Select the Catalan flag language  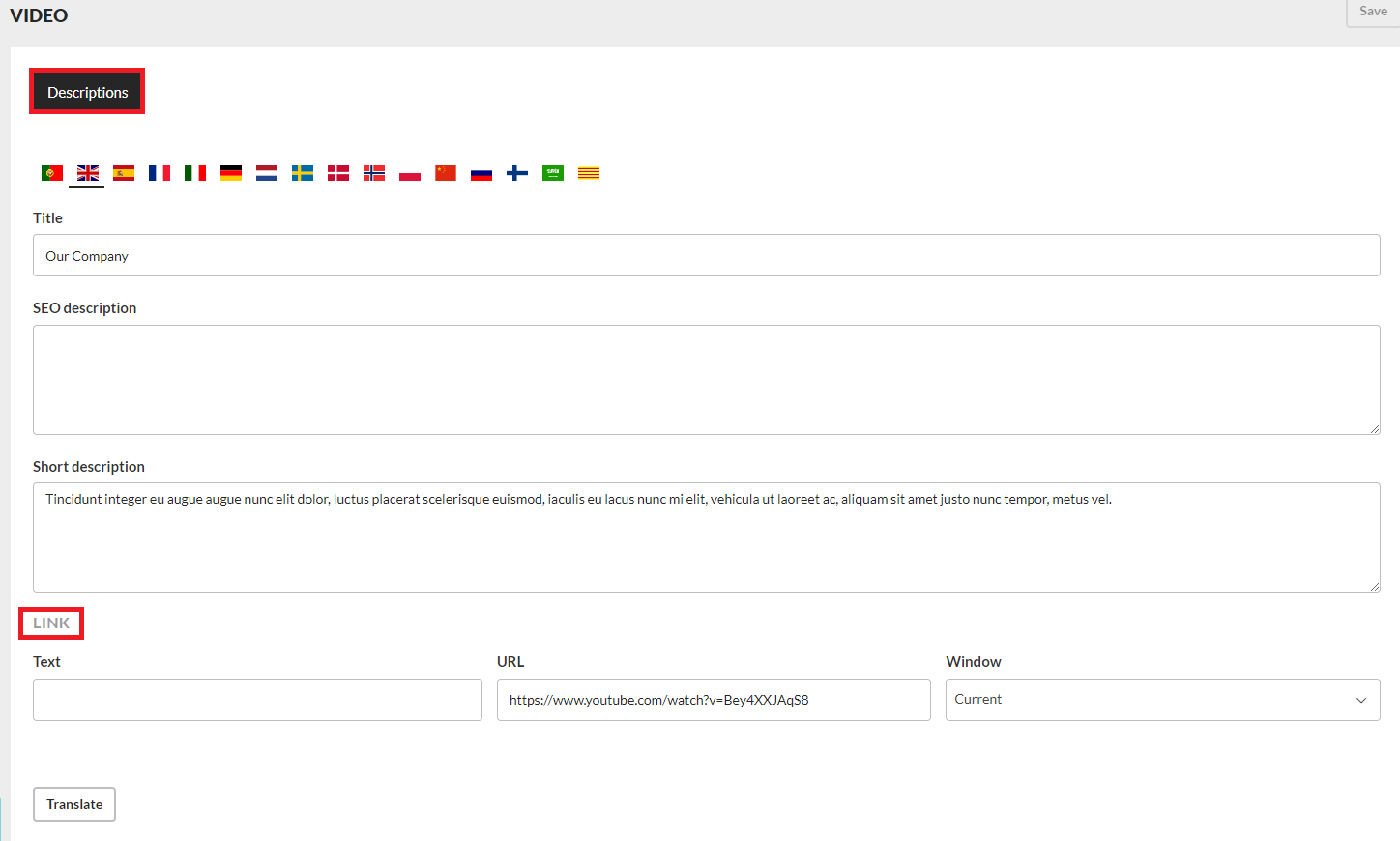point(589,173)
